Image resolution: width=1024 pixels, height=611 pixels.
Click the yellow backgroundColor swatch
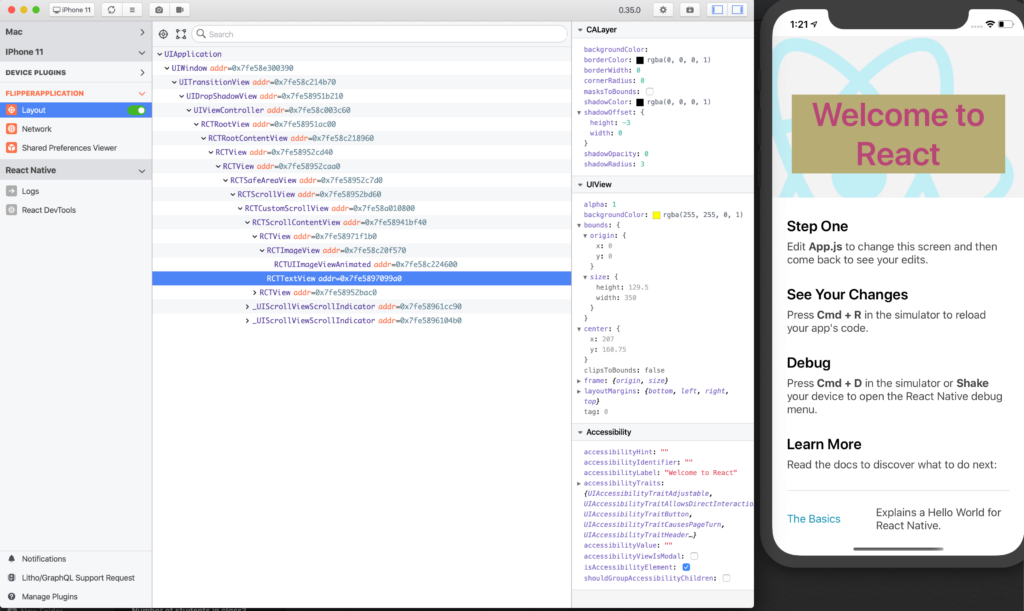[x=656, y=215]
